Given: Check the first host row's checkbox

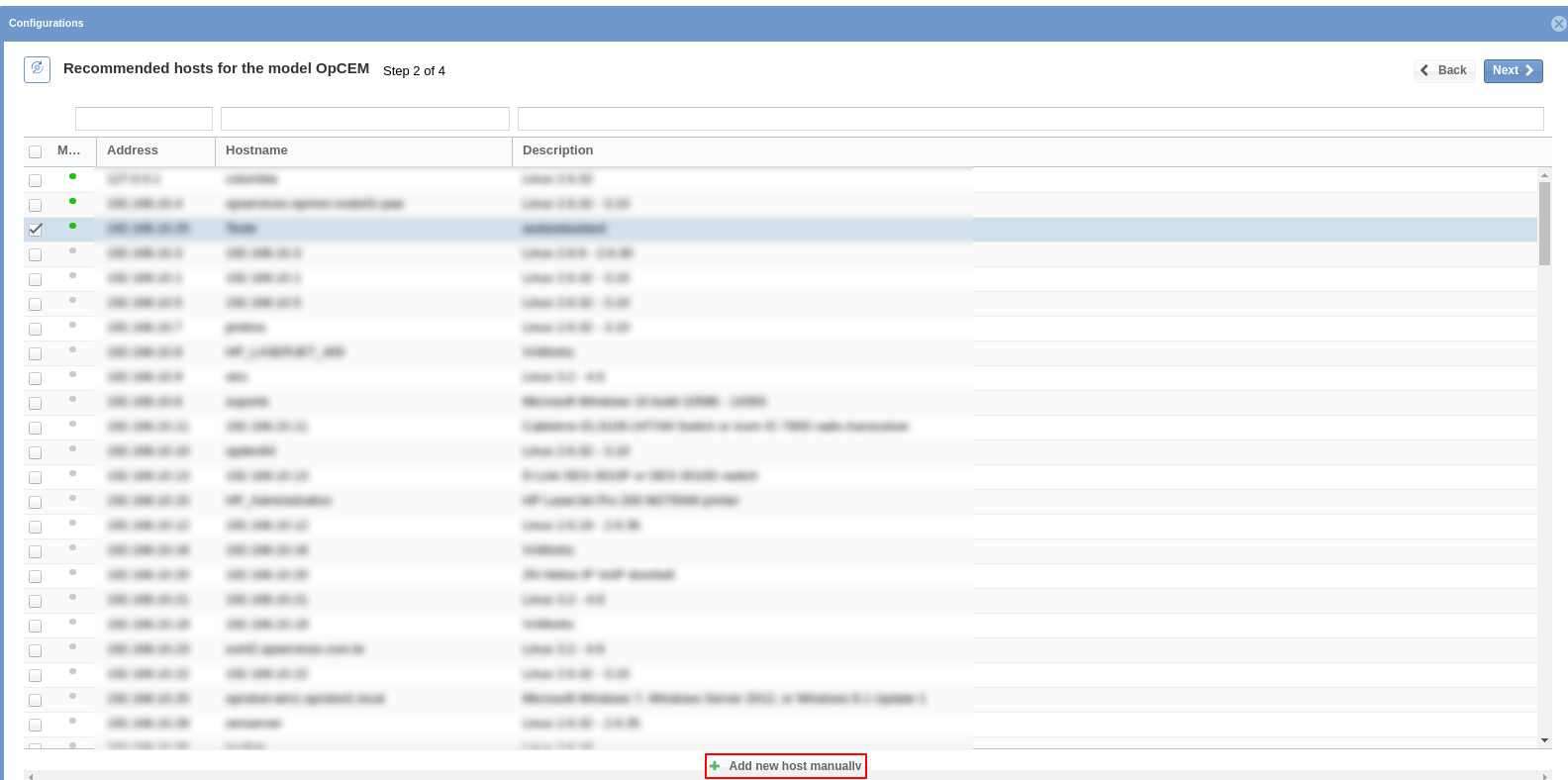Looking at the screenshot, I should tap(36, 180).
